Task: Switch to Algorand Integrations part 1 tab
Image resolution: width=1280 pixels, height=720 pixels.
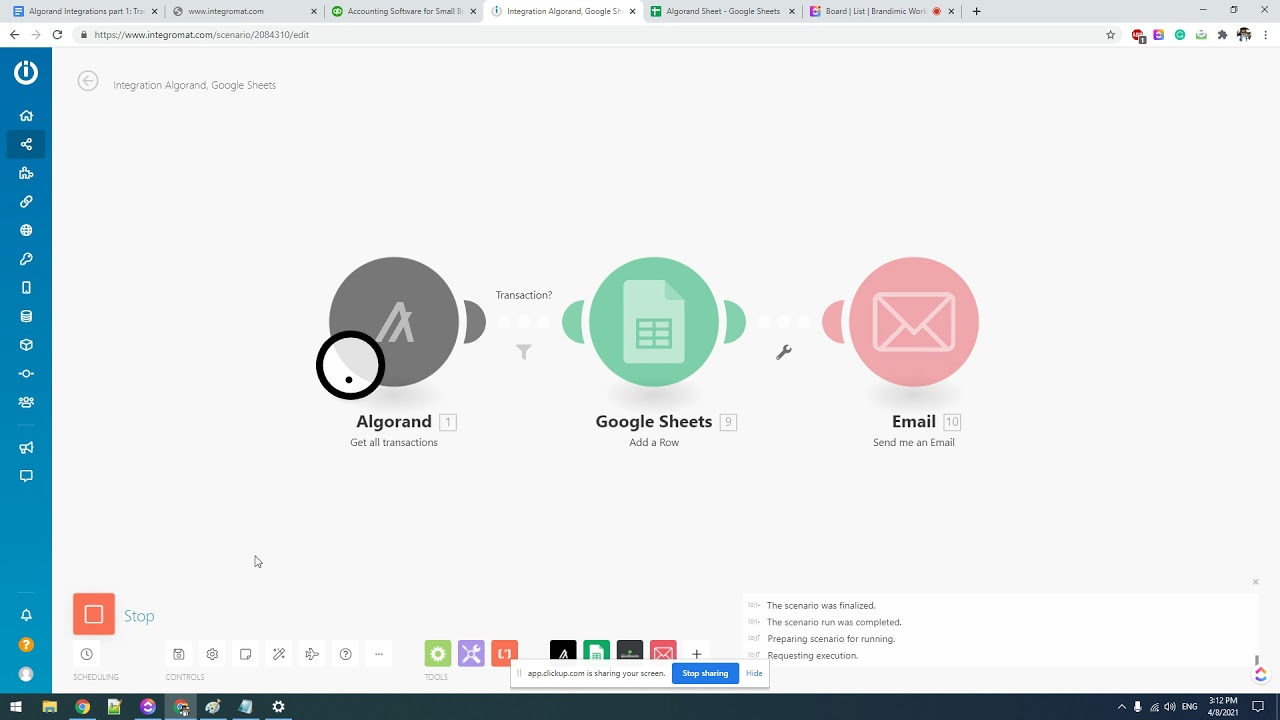Action: coord(84,11)
